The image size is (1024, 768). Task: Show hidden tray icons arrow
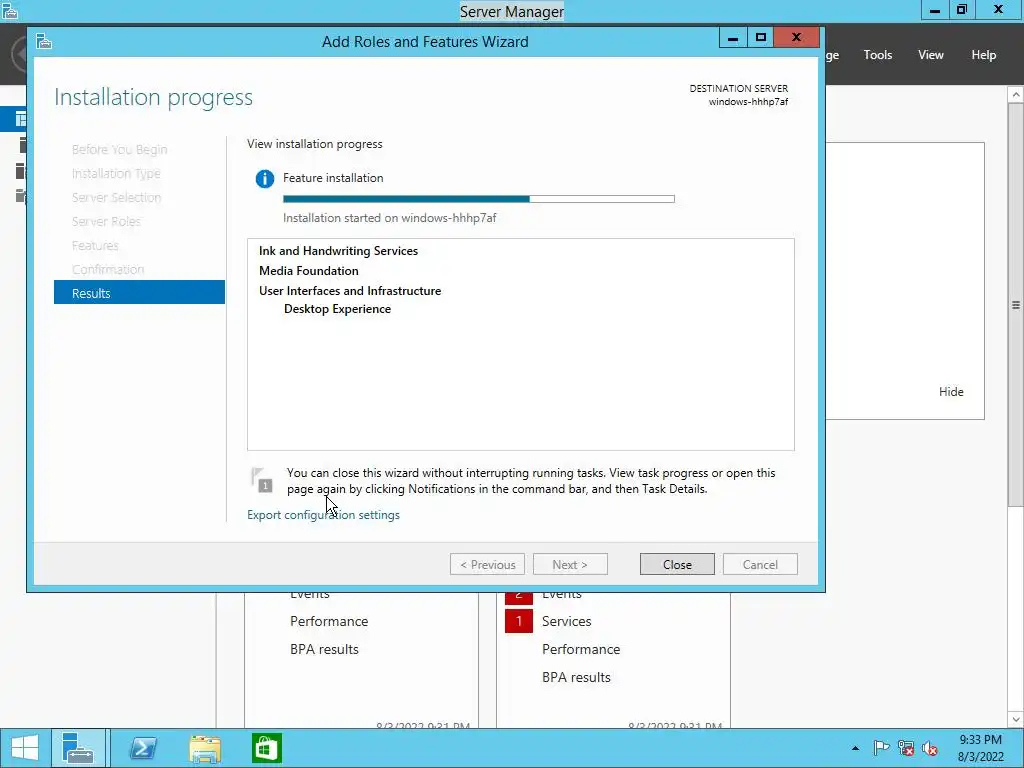(856, 748)
